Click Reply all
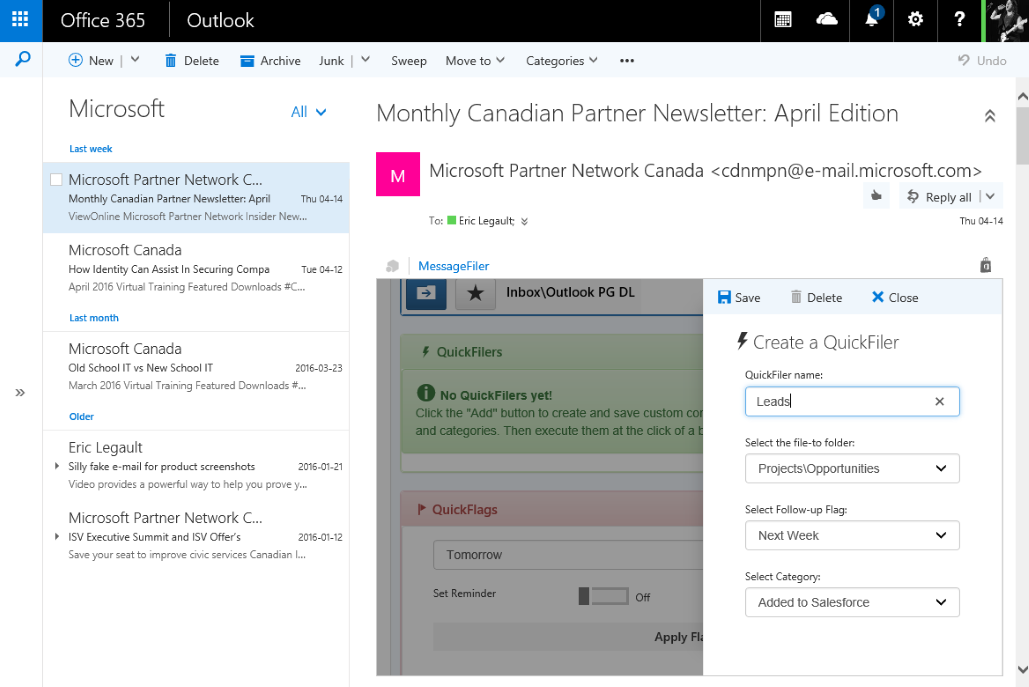 [940, 197]
